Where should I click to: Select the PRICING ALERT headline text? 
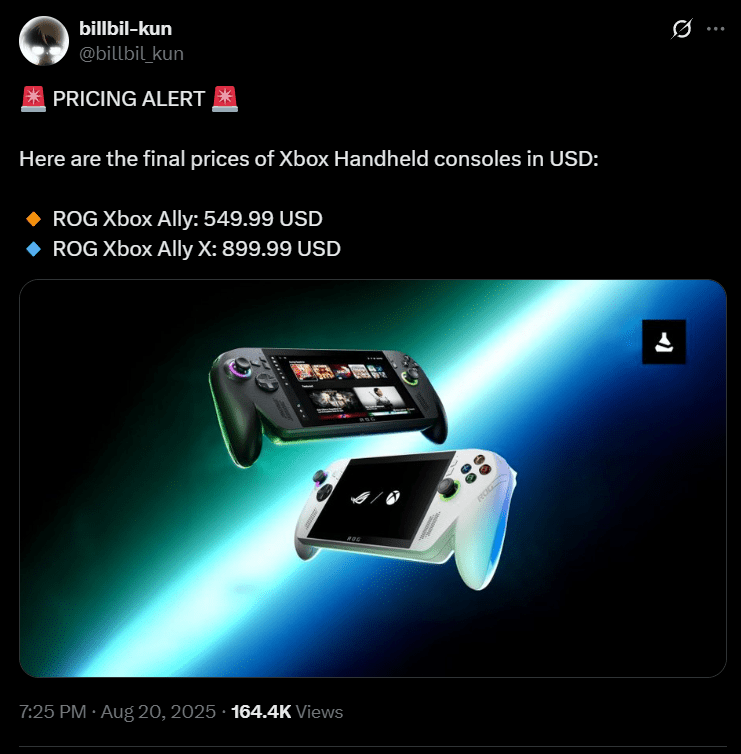(x=129, y=99)
